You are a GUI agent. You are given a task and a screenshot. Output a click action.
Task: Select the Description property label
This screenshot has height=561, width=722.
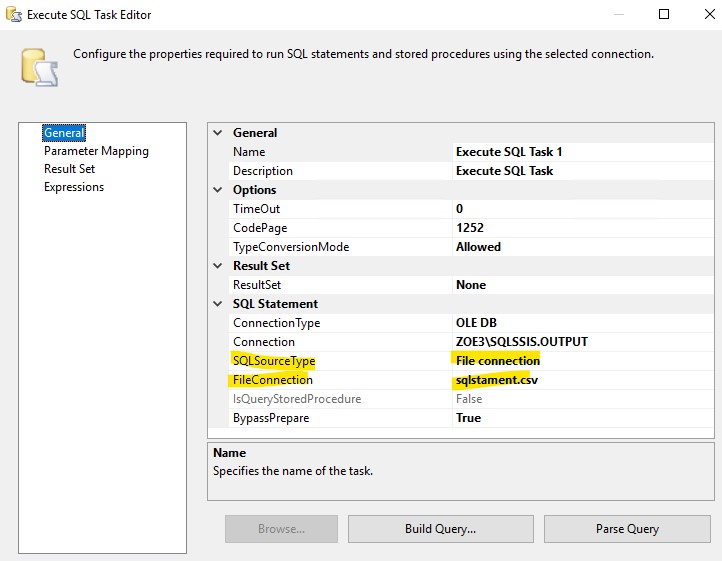[x=262, y=171]
